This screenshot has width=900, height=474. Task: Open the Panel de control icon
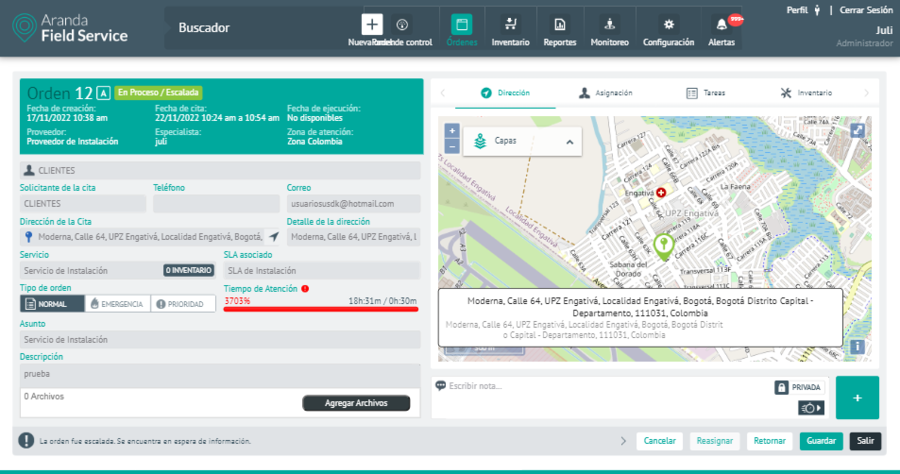(402, 25)
